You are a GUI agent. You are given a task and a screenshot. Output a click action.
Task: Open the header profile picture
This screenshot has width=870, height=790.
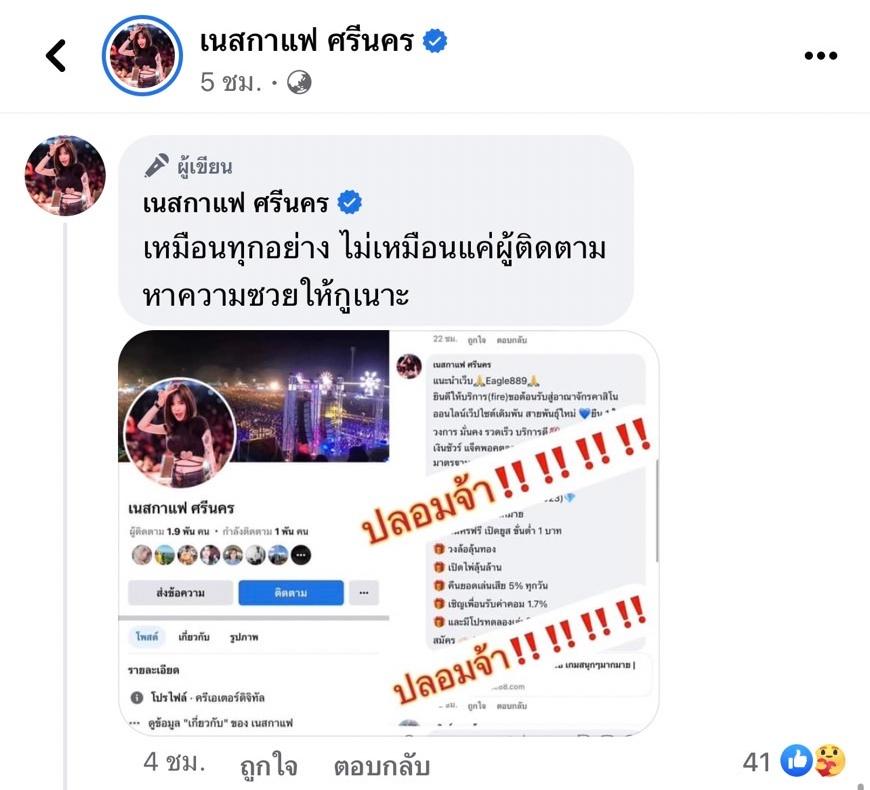(x=142, y=55)
